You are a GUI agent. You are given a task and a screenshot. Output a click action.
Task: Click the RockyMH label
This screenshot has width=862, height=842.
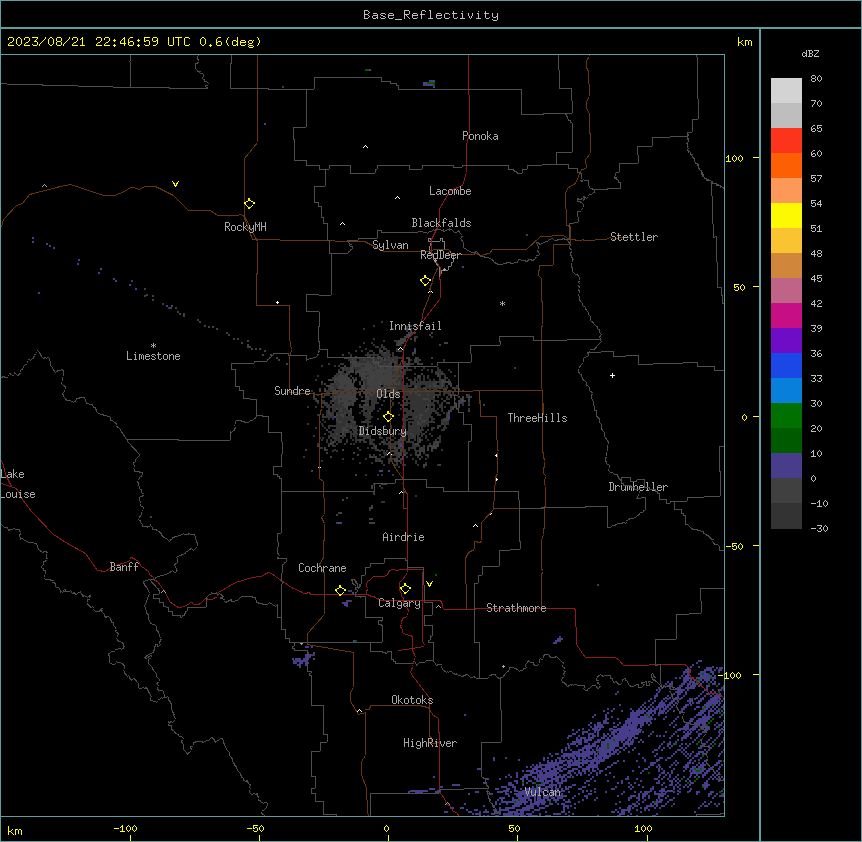245,227
